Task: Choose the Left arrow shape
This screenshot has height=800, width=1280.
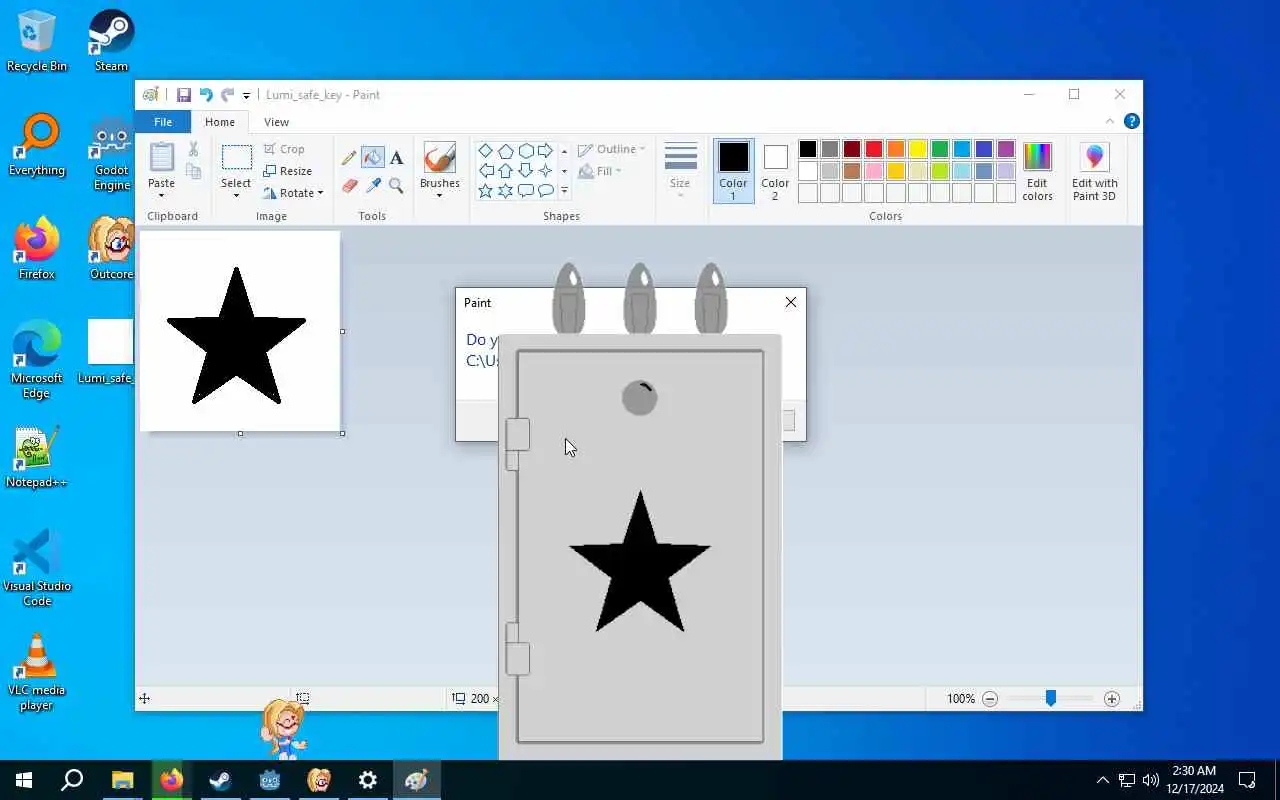Action: pos(485,171)
